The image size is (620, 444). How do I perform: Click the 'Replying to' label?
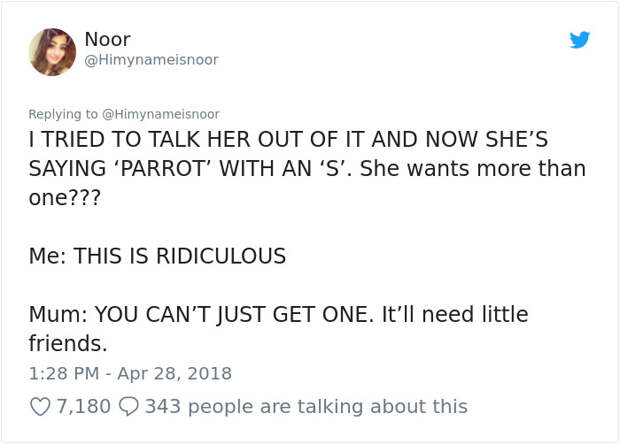point(63,114)
